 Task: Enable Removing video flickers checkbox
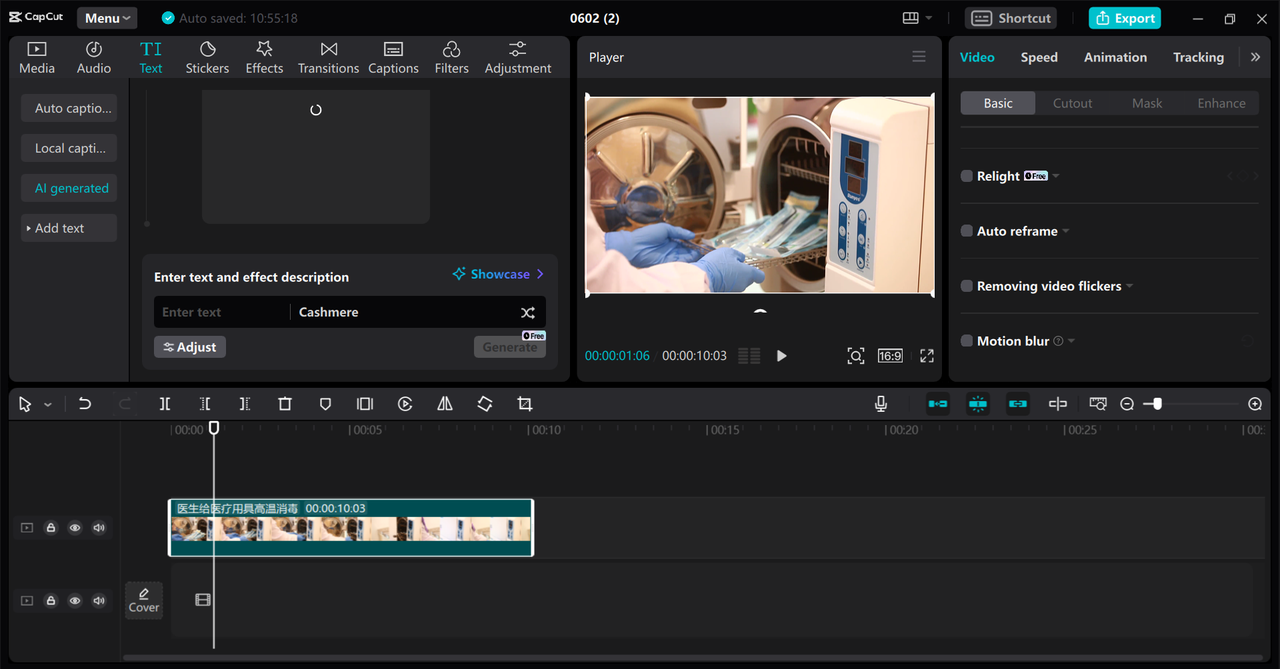coord(967,286)
